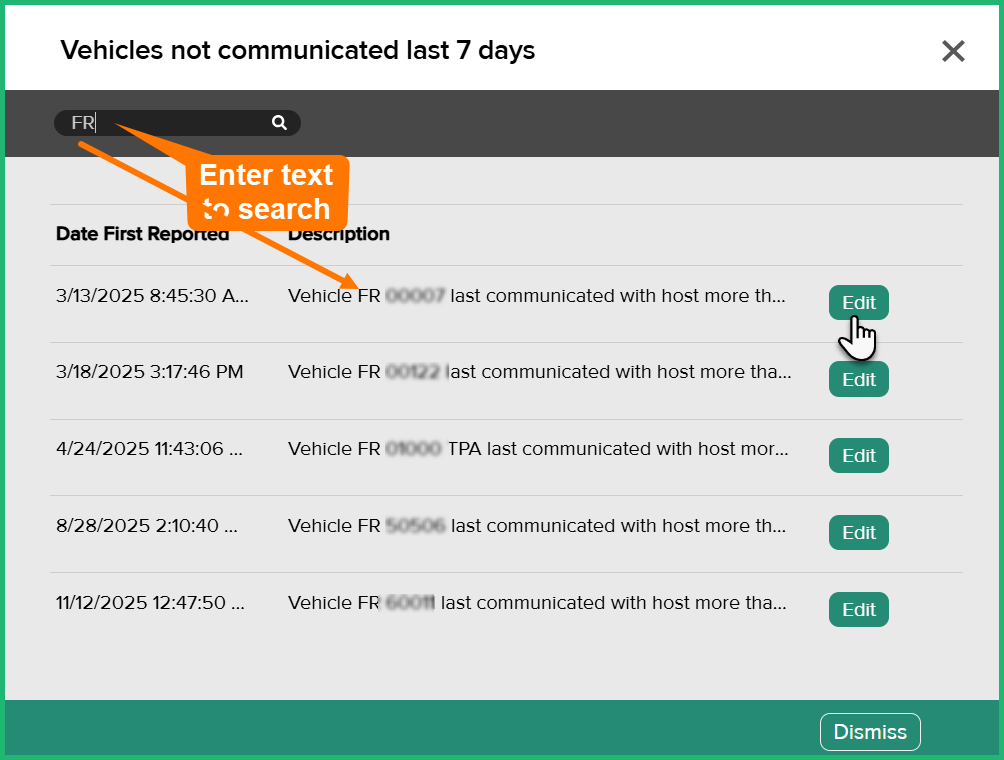Select the 11/12/2025 12:47:50 date cell
The height and width of the screenshot is (760, 1004).
(x=151, y=603)
